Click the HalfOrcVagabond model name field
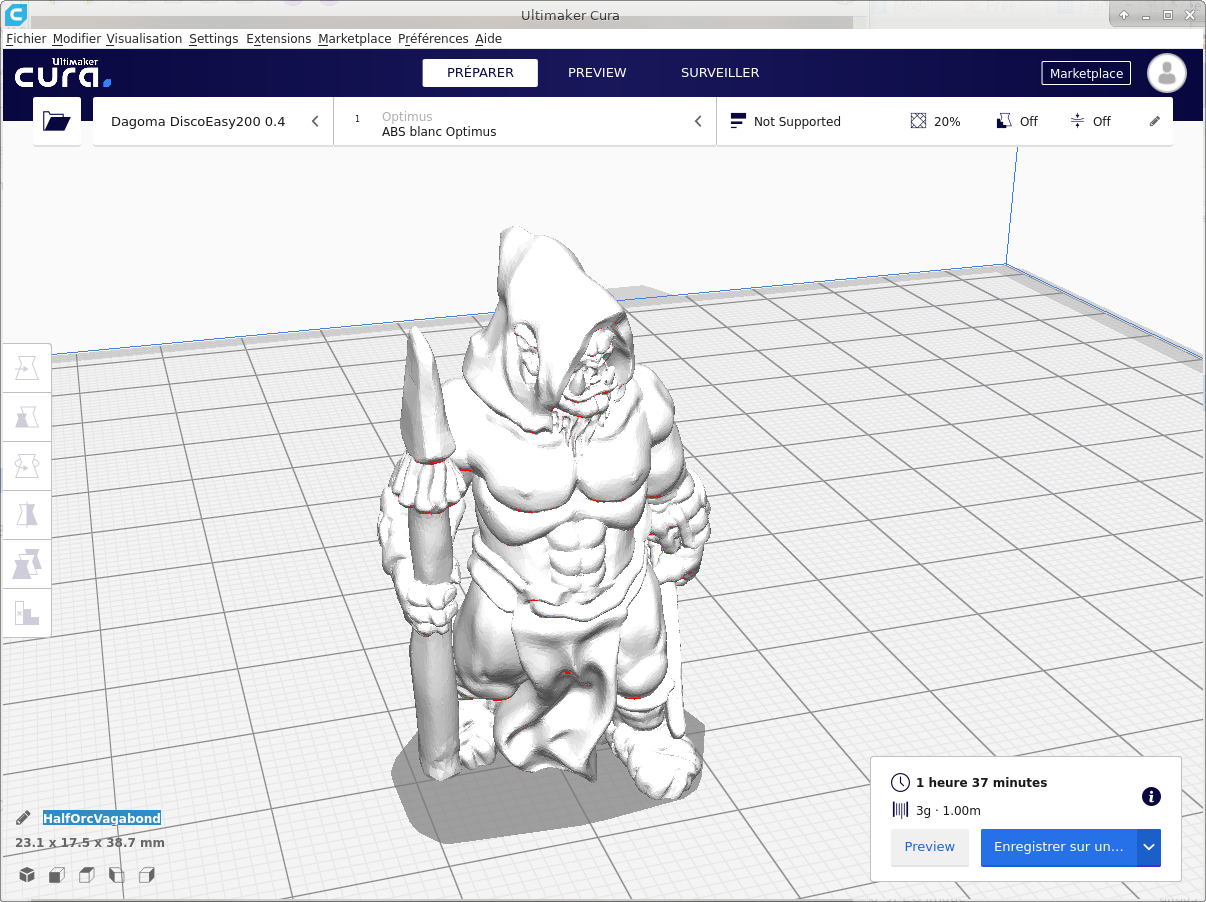 pyautogui.click(x=102, y=818)
